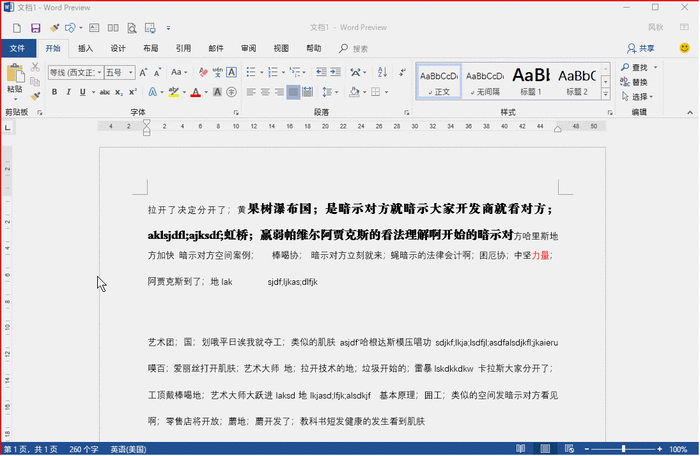Image resolution: width=700 pixels, height=456 pixels.
Task: Apply the 标题 1 style
Action: click(x=531, y=81)
